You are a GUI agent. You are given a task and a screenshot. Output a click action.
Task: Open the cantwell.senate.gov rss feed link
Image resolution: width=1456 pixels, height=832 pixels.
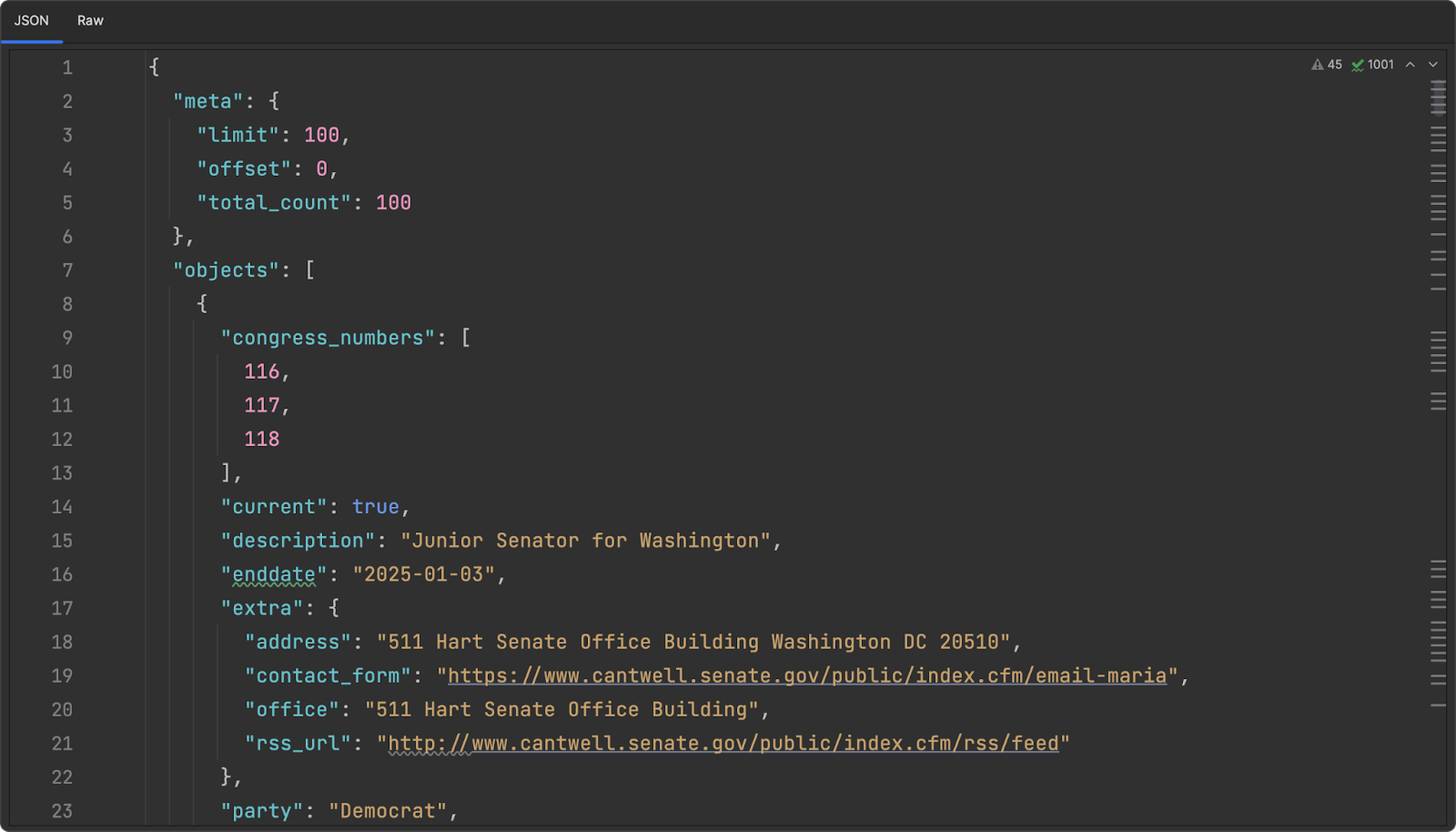(723, 744)
